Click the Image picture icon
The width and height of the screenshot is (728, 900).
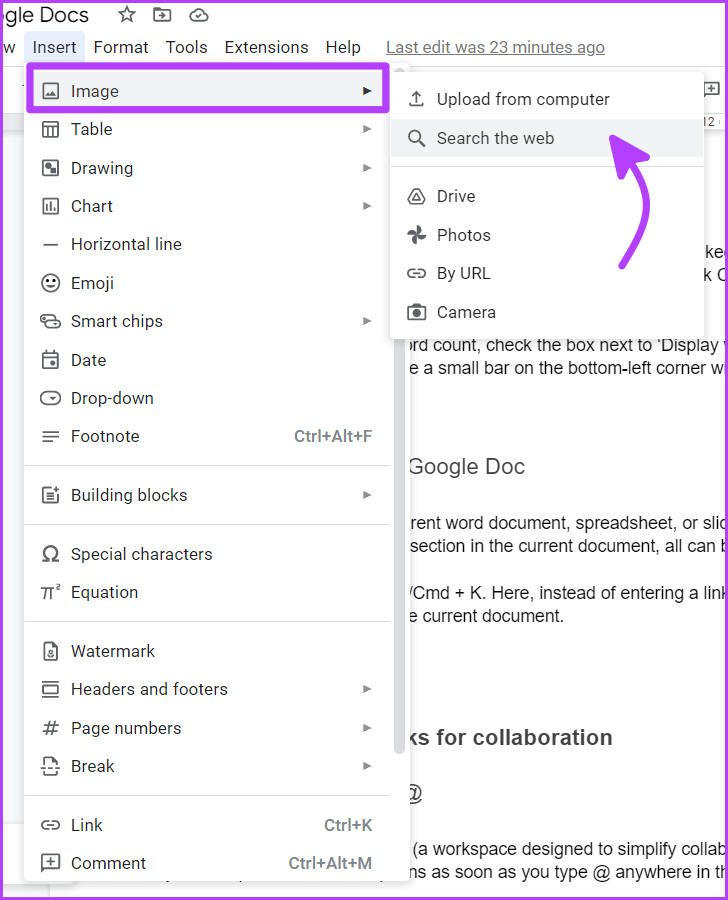[51, 91]
